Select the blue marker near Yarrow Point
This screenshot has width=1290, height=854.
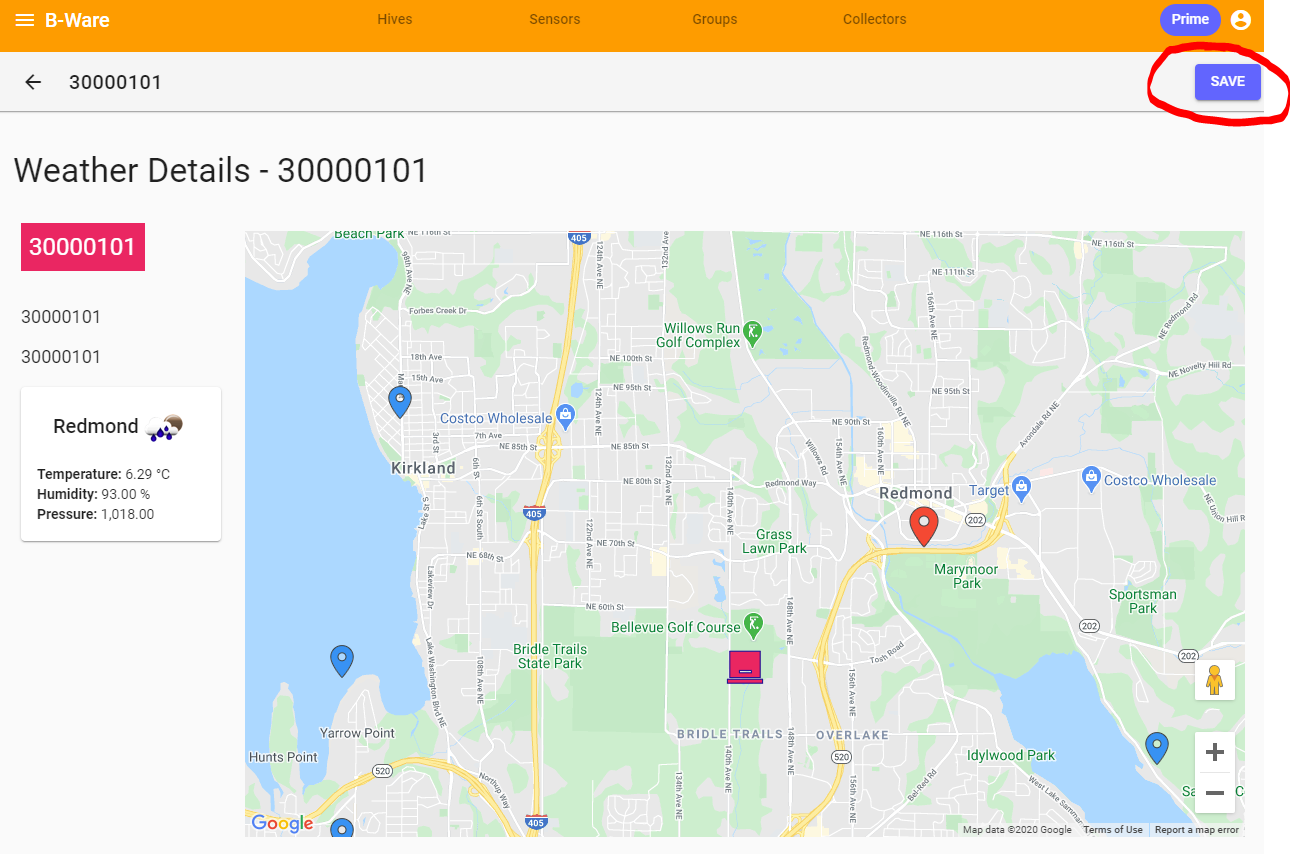pyautogui.click(x=342, y=661)
